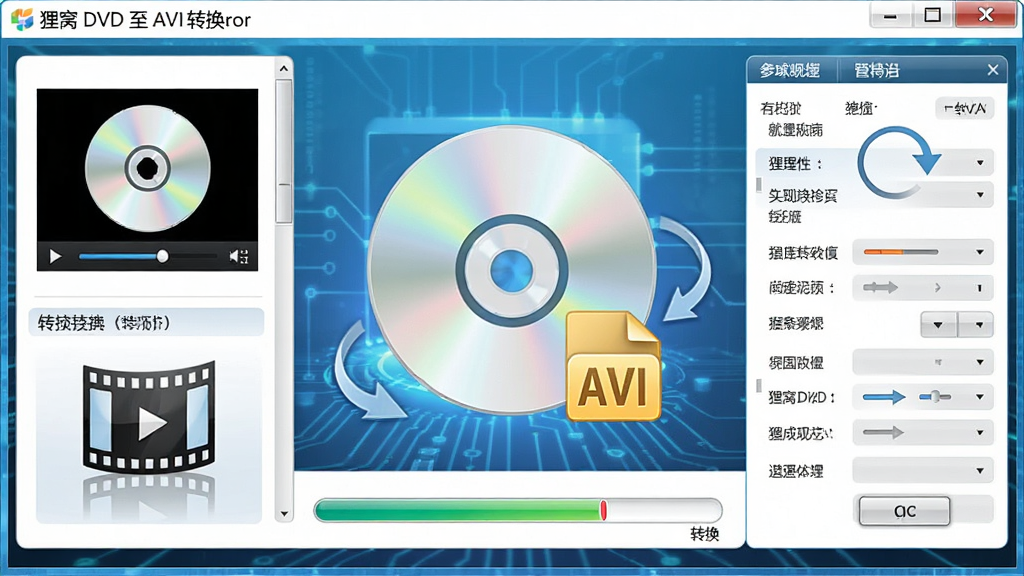Viewport: 1024px width, 576px height.
Task: Click the gray right arrow below DVD row
Action: pos(883,432)
